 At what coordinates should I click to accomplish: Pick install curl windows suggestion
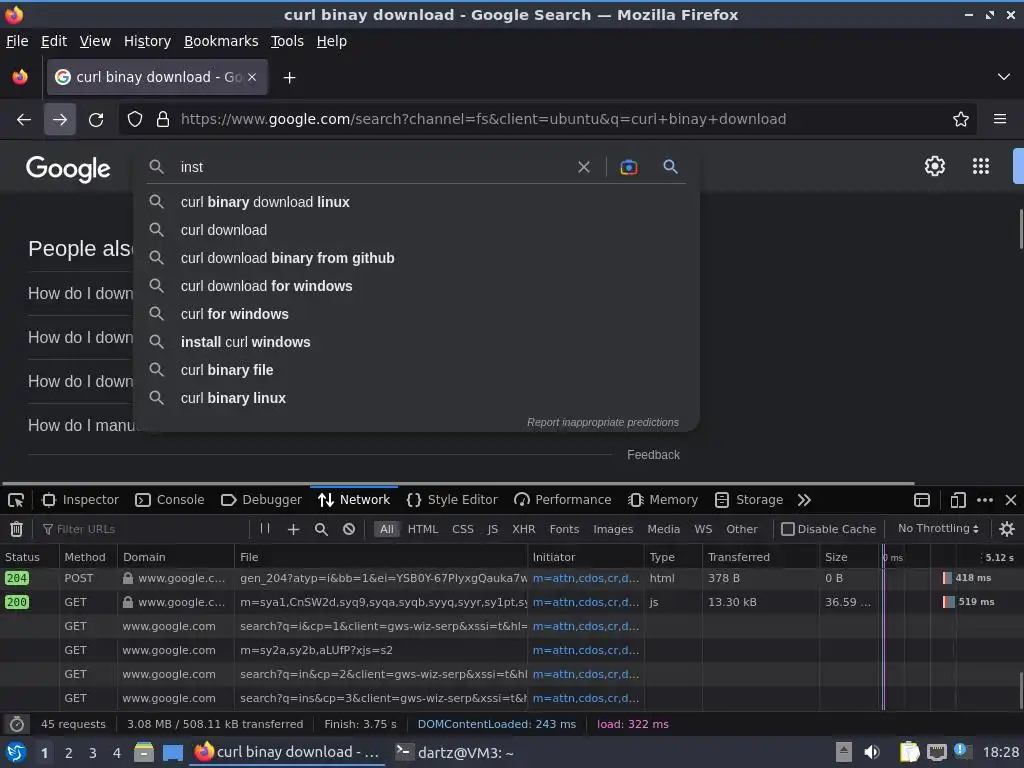[417, 343]
